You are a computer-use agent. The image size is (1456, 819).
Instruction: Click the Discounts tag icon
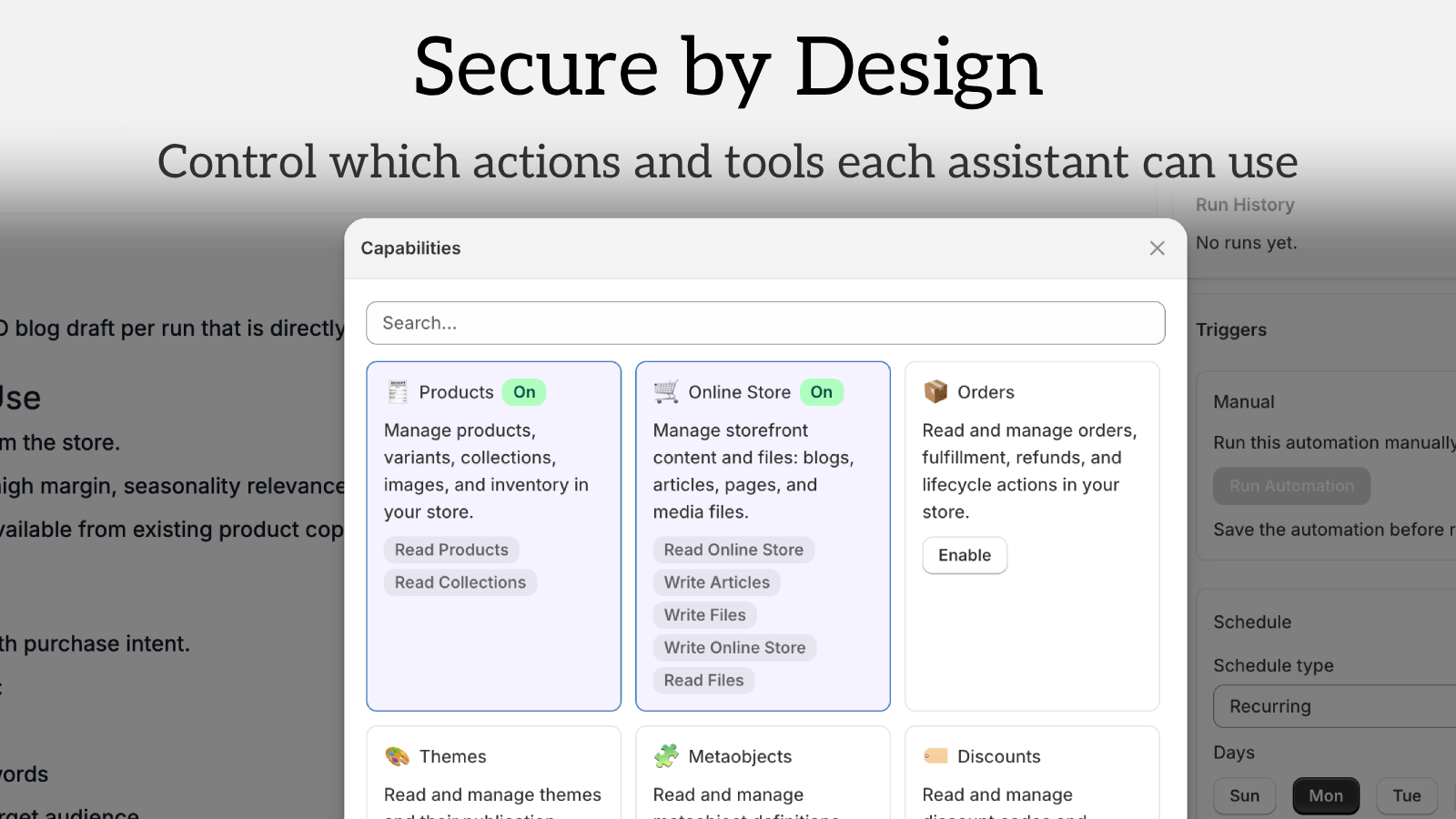(x=935, y=756)
